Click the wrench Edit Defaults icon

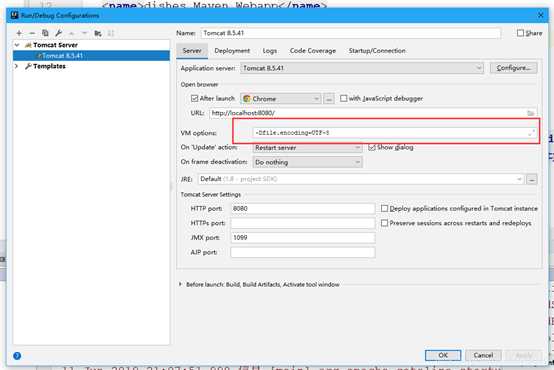[x=58, y=33]
